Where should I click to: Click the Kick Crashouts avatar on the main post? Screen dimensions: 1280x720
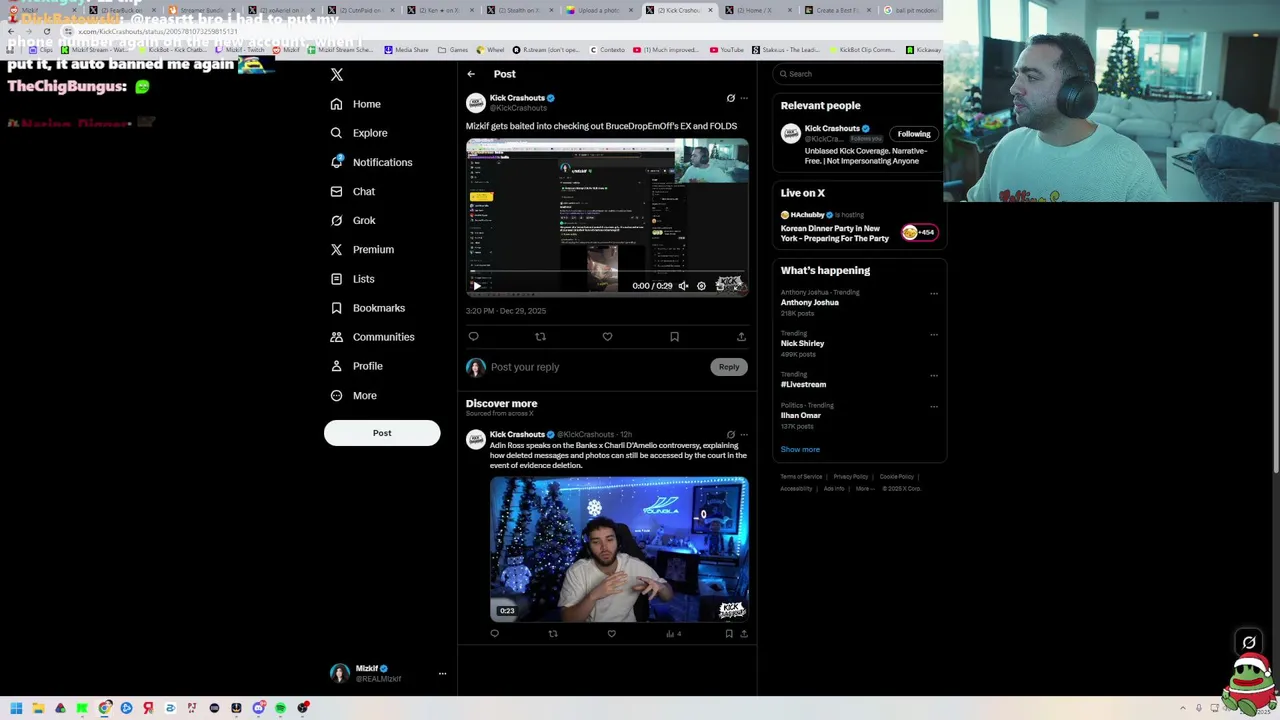point(476,103)
